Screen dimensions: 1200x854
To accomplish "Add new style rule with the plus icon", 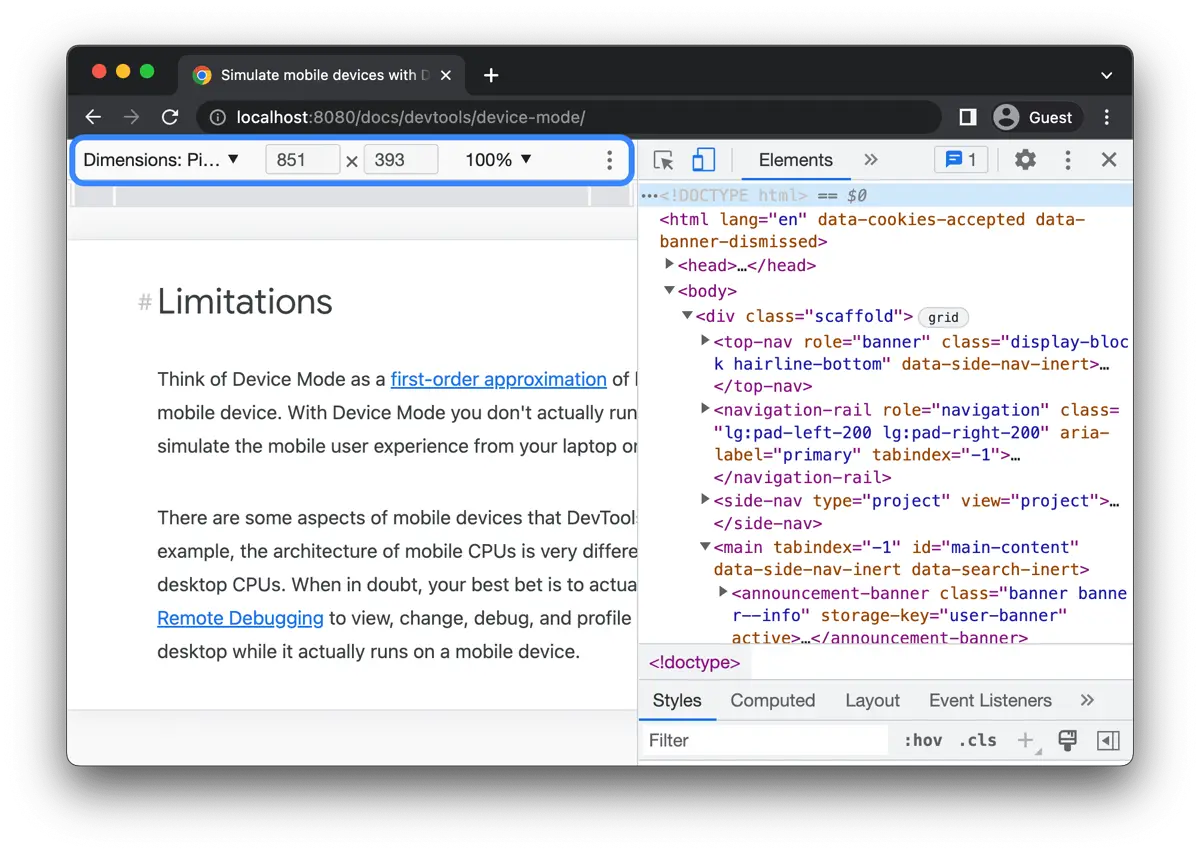I will click(x=1026, y=740).
